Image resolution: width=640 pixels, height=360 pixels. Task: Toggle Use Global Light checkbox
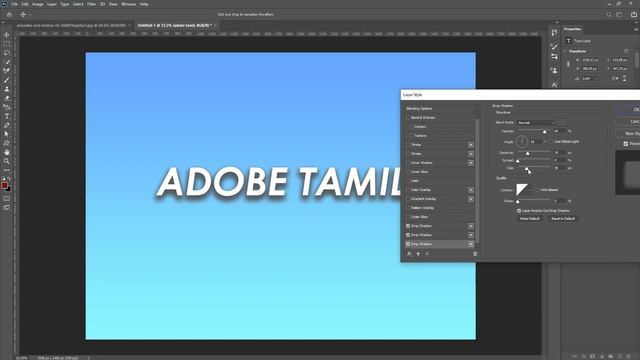pyautogui.click(x=551, y=142)
